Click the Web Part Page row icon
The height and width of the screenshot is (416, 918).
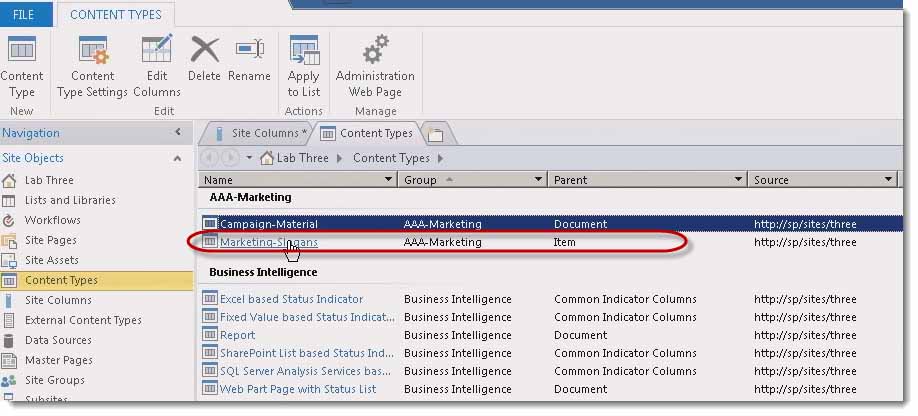[x=210, y=388]
